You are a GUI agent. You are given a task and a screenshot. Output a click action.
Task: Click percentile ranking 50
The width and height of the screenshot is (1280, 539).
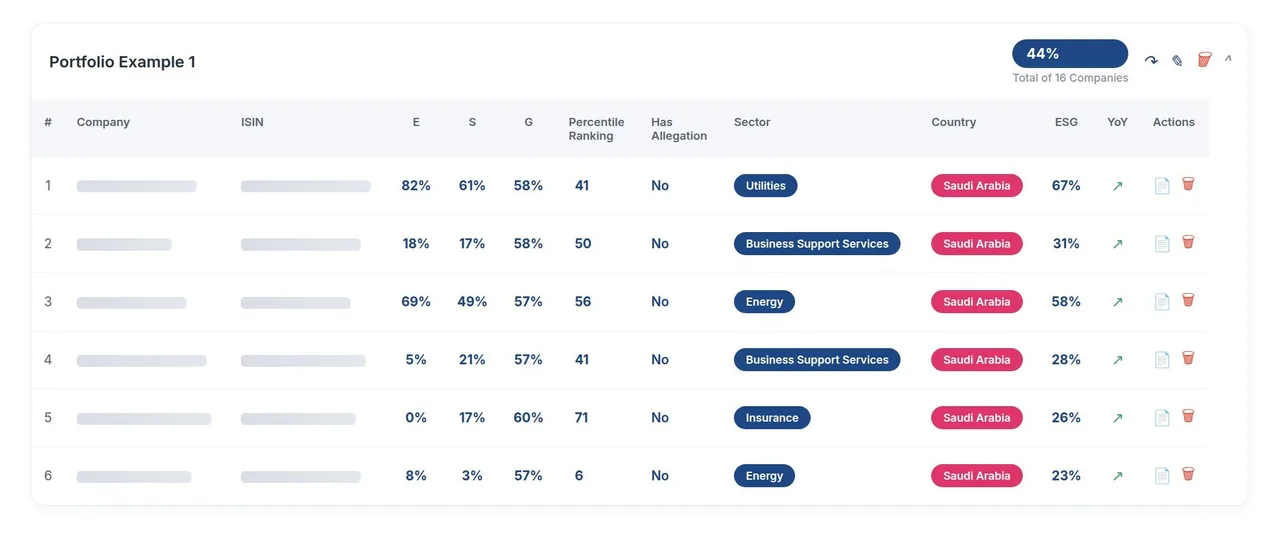583,243
